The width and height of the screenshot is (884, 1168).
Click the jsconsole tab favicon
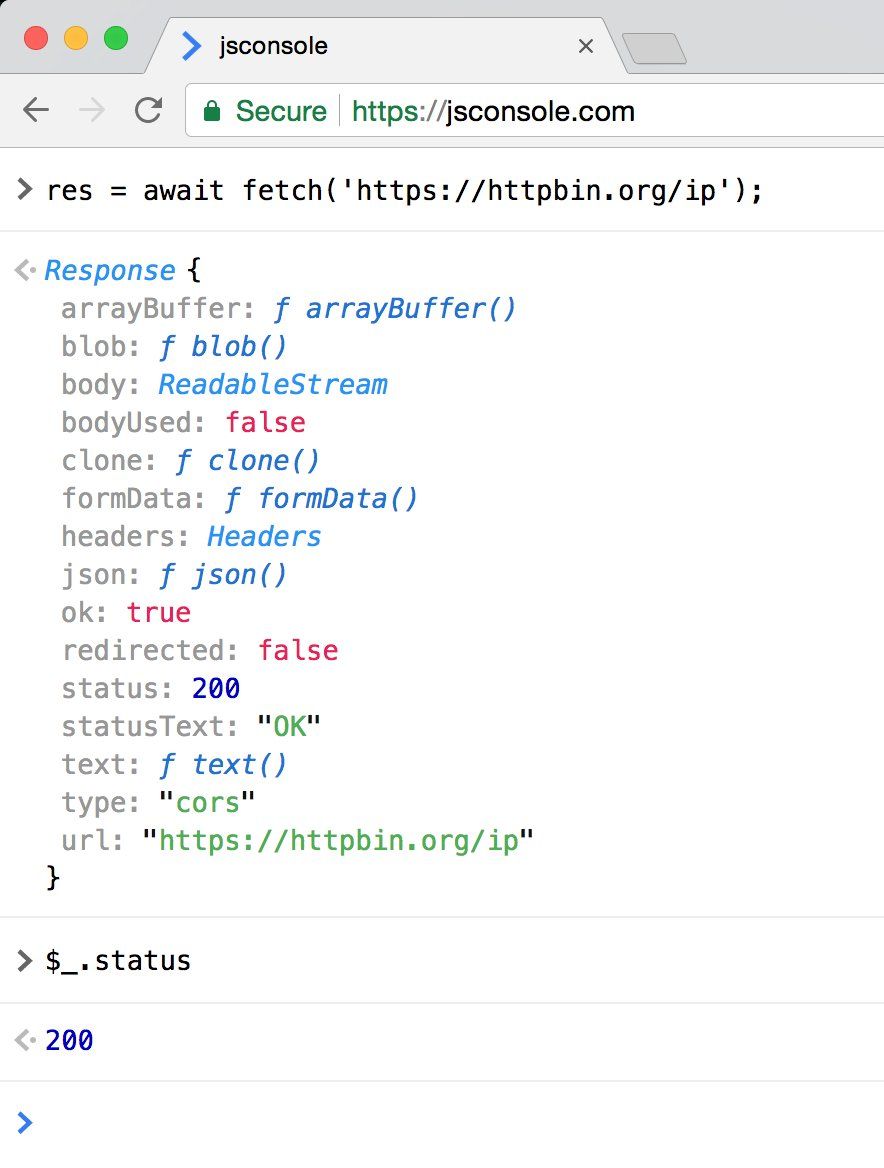click(192, 46)
